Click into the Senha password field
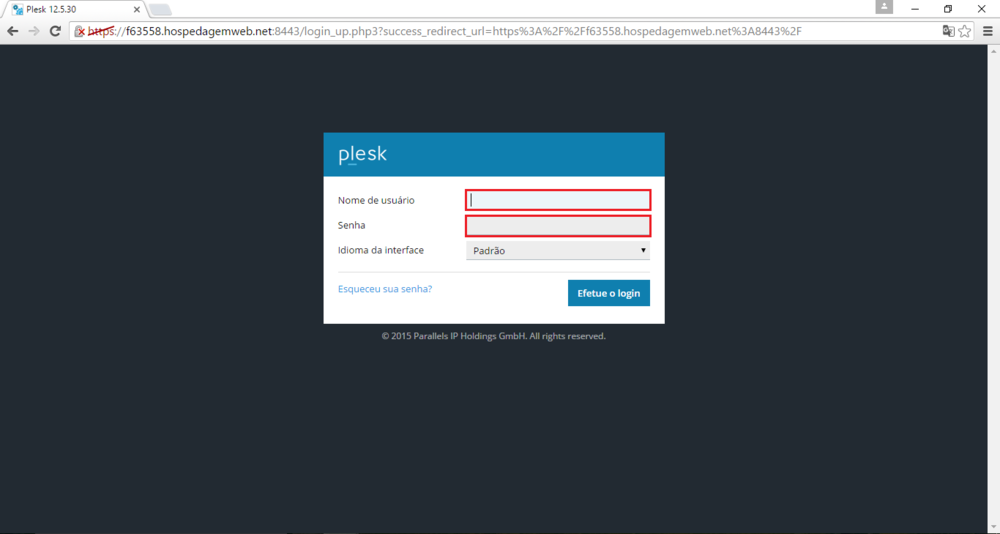The height and width of the screenshot is (534, 1000). click(x=558, y=226)
